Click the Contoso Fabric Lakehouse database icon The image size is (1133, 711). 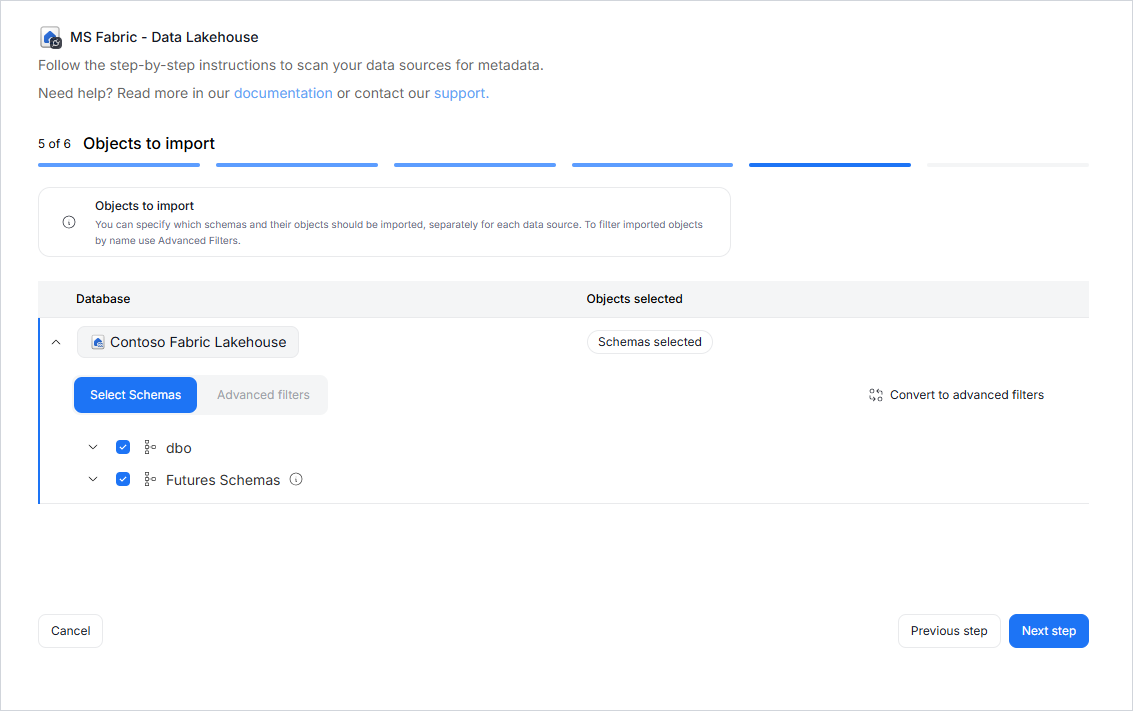click(x=98, y=342)
